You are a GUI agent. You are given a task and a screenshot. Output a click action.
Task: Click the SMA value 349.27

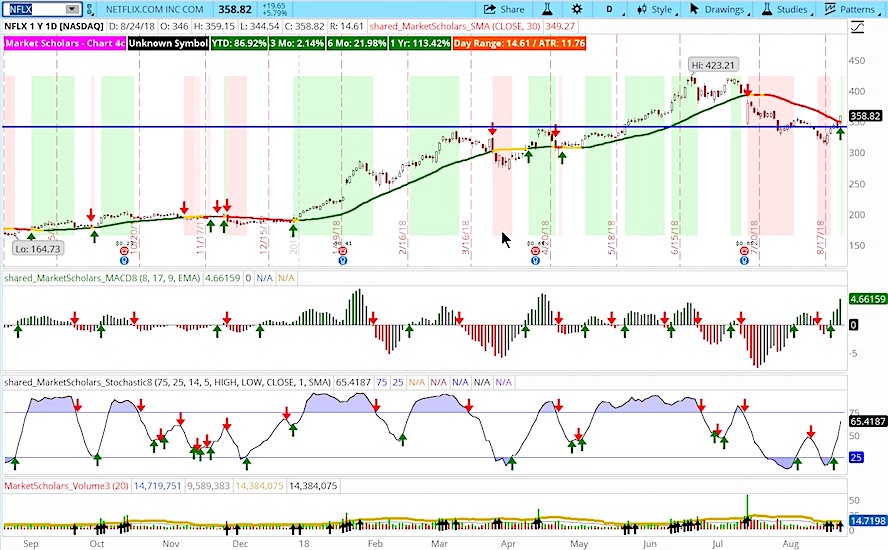560,27
